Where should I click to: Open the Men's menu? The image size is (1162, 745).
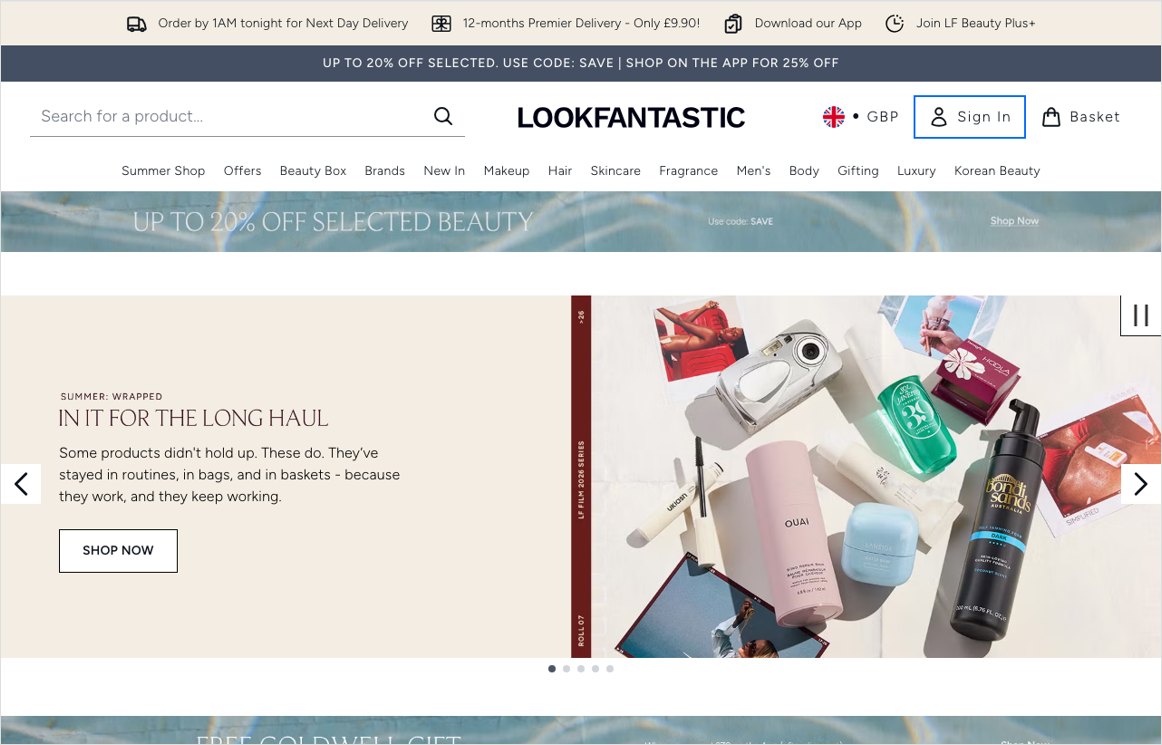(x=754, y=170)
